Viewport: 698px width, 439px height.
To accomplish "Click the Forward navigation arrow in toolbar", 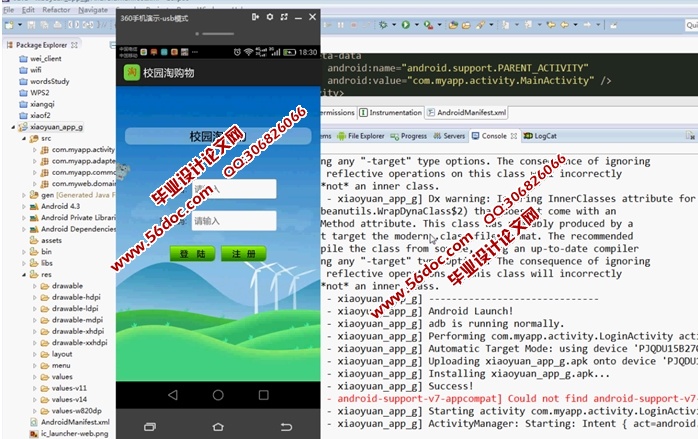I will pos(588,25).
